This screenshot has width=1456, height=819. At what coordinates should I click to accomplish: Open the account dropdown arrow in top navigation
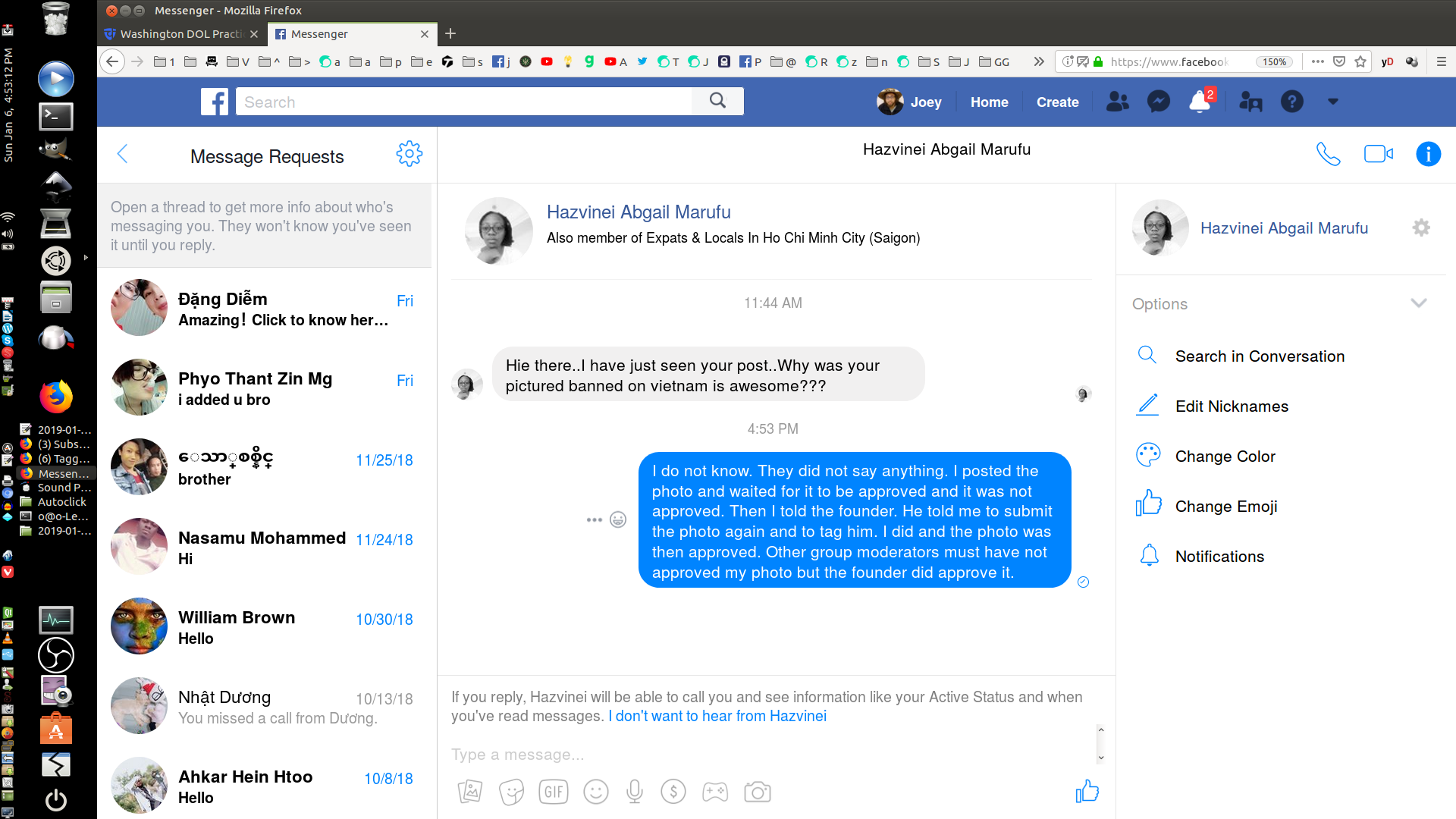1332,102
